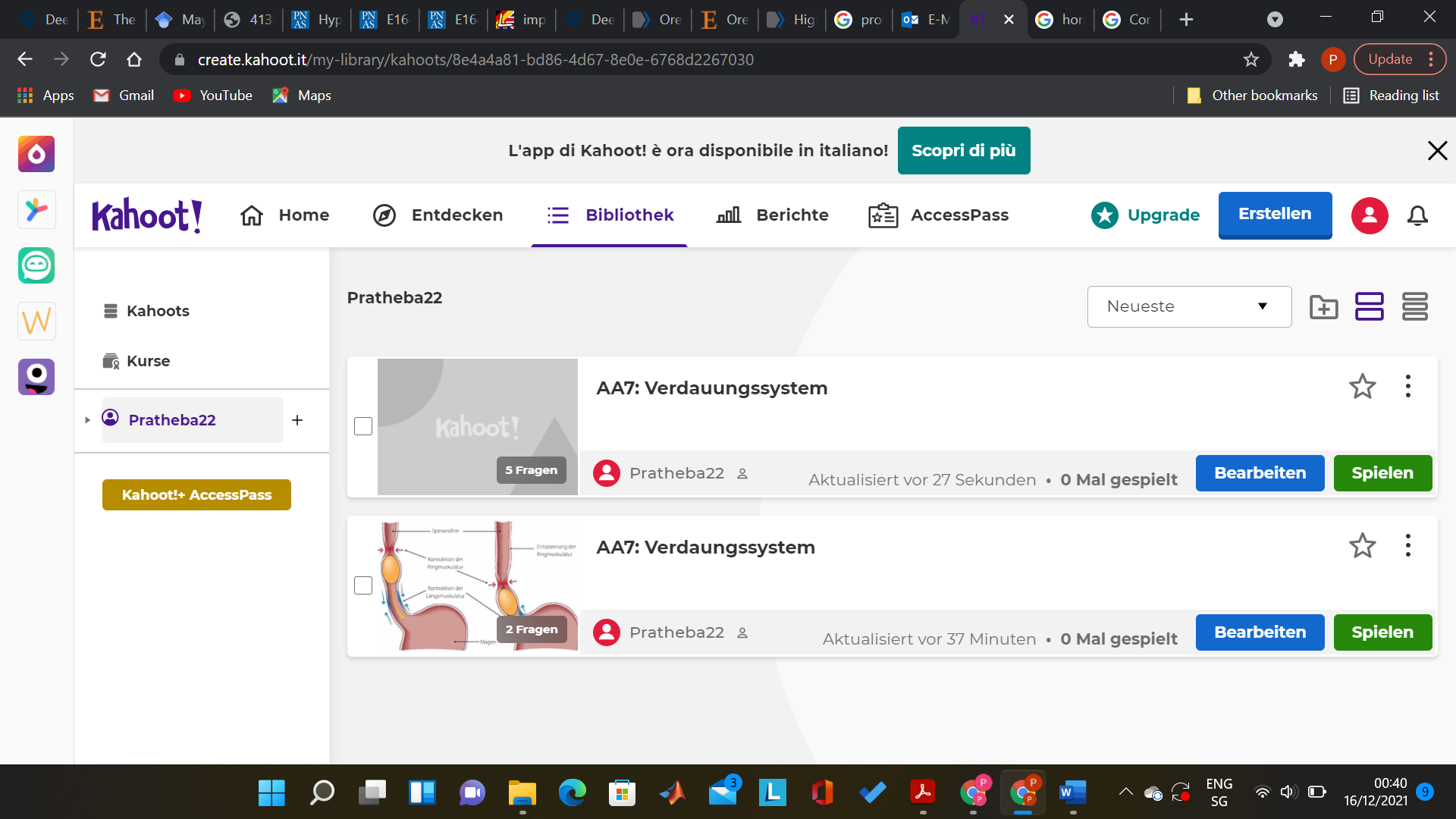Click the Erstellen button
The image size is (1456, 819).
[x=1275, y=215]
